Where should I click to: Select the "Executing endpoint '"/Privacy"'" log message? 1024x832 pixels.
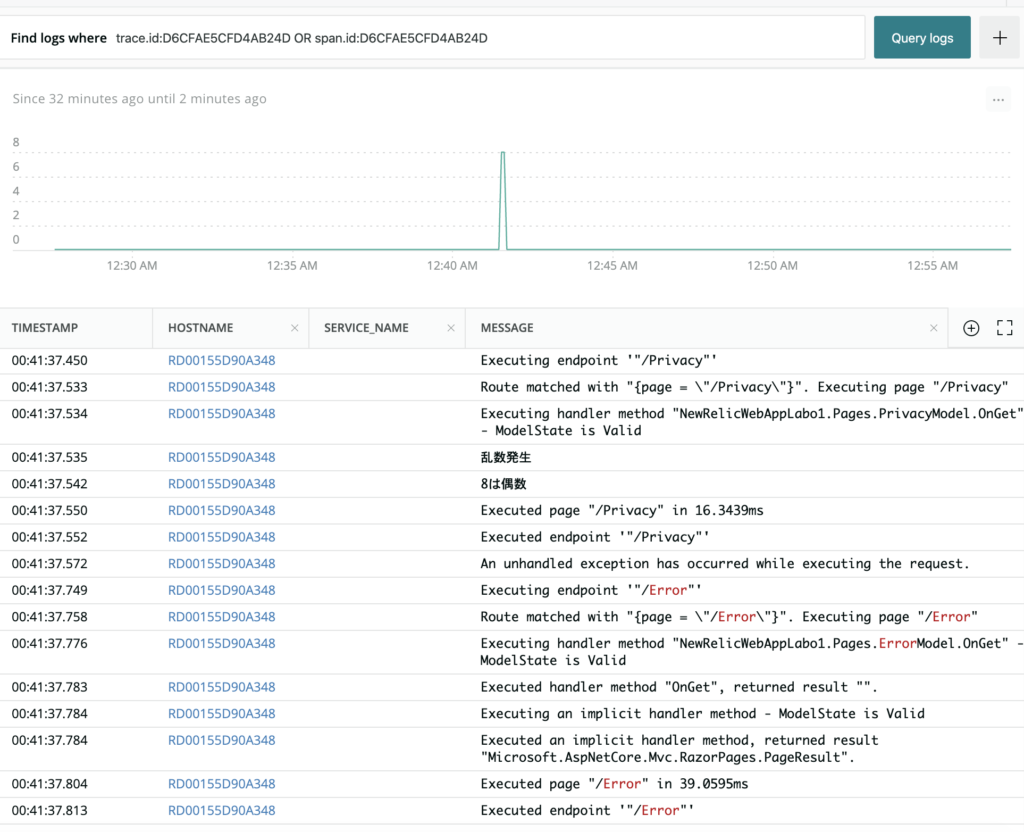coord(598,360)
